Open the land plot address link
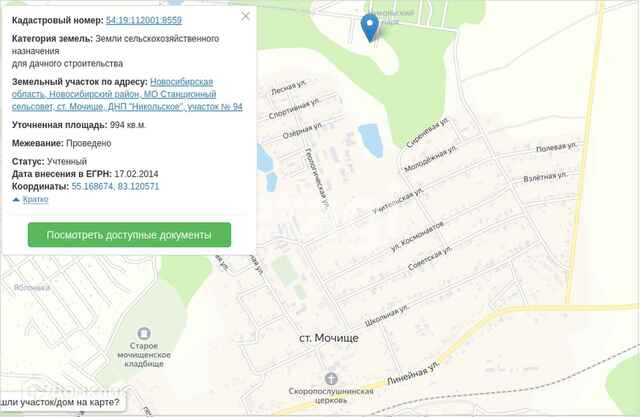 127,94
